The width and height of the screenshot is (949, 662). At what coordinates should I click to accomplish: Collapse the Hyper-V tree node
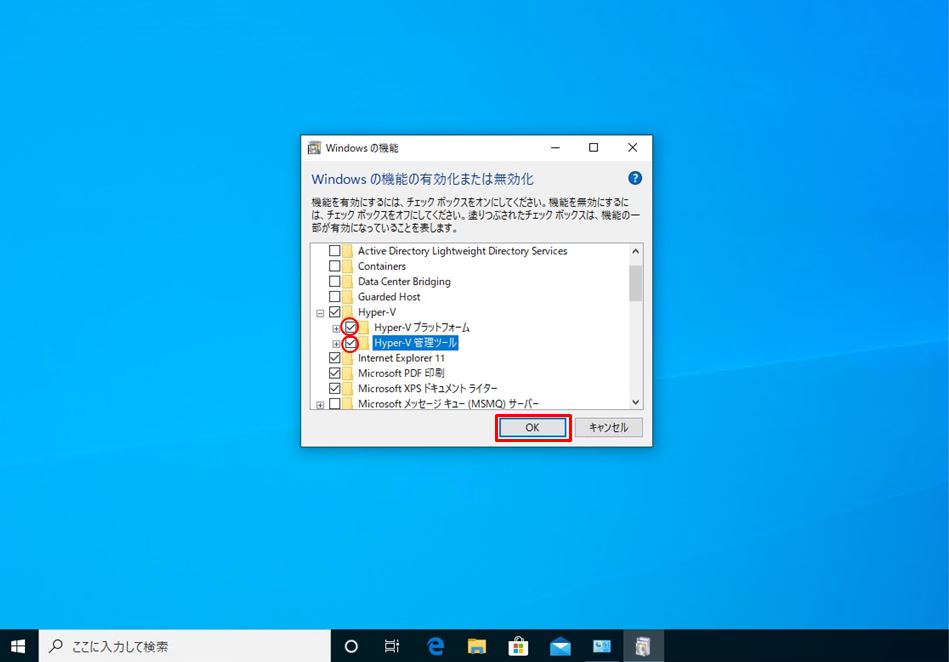(x=320, y=313)
